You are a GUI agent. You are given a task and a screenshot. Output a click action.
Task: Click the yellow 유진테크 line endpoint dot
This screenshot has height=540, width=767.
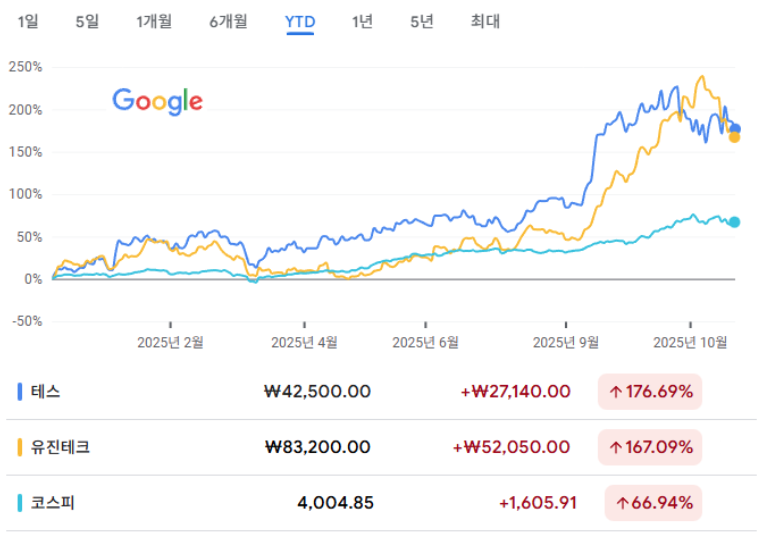734,137
